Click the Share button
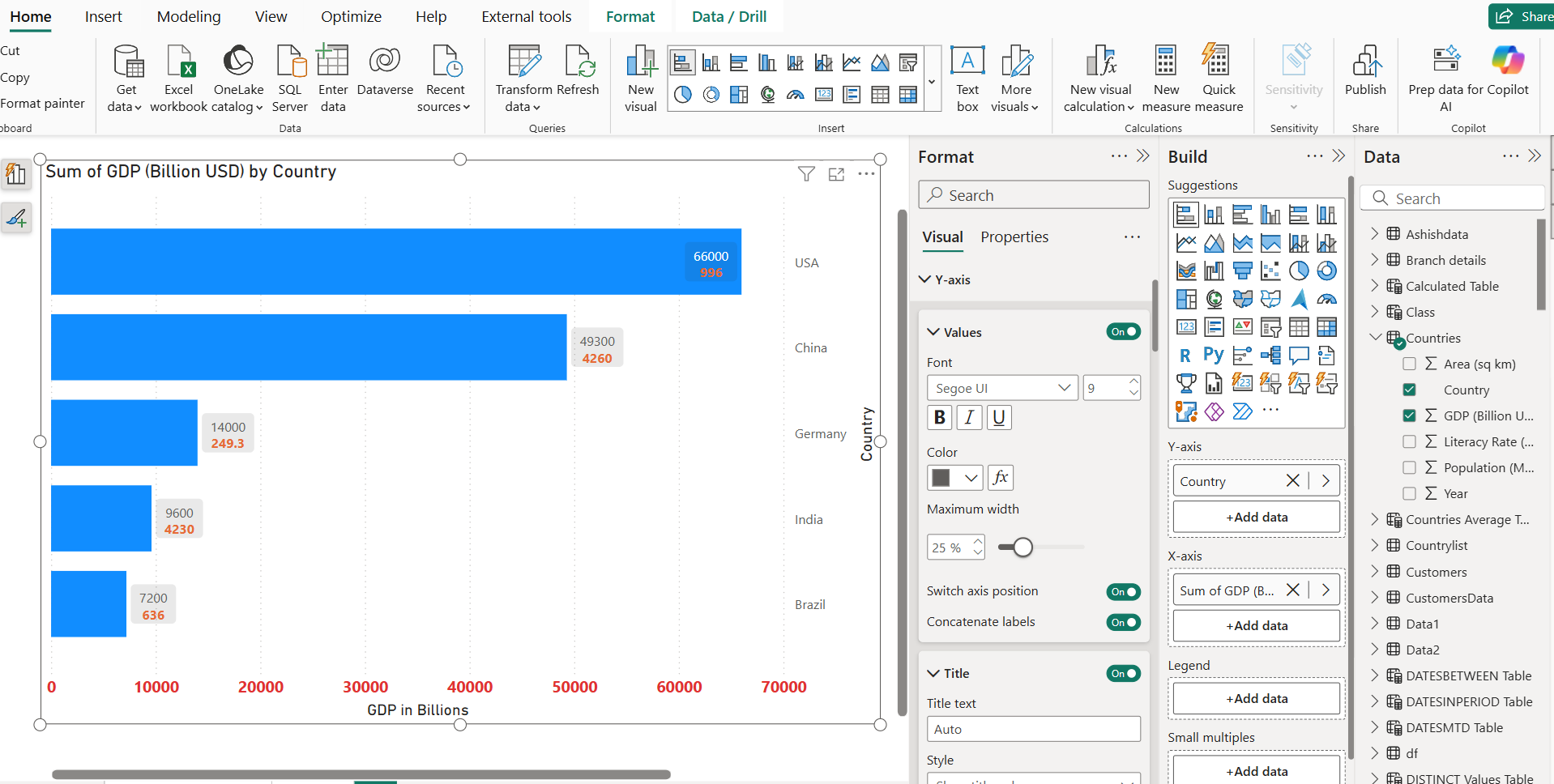 coord(1528,16)
